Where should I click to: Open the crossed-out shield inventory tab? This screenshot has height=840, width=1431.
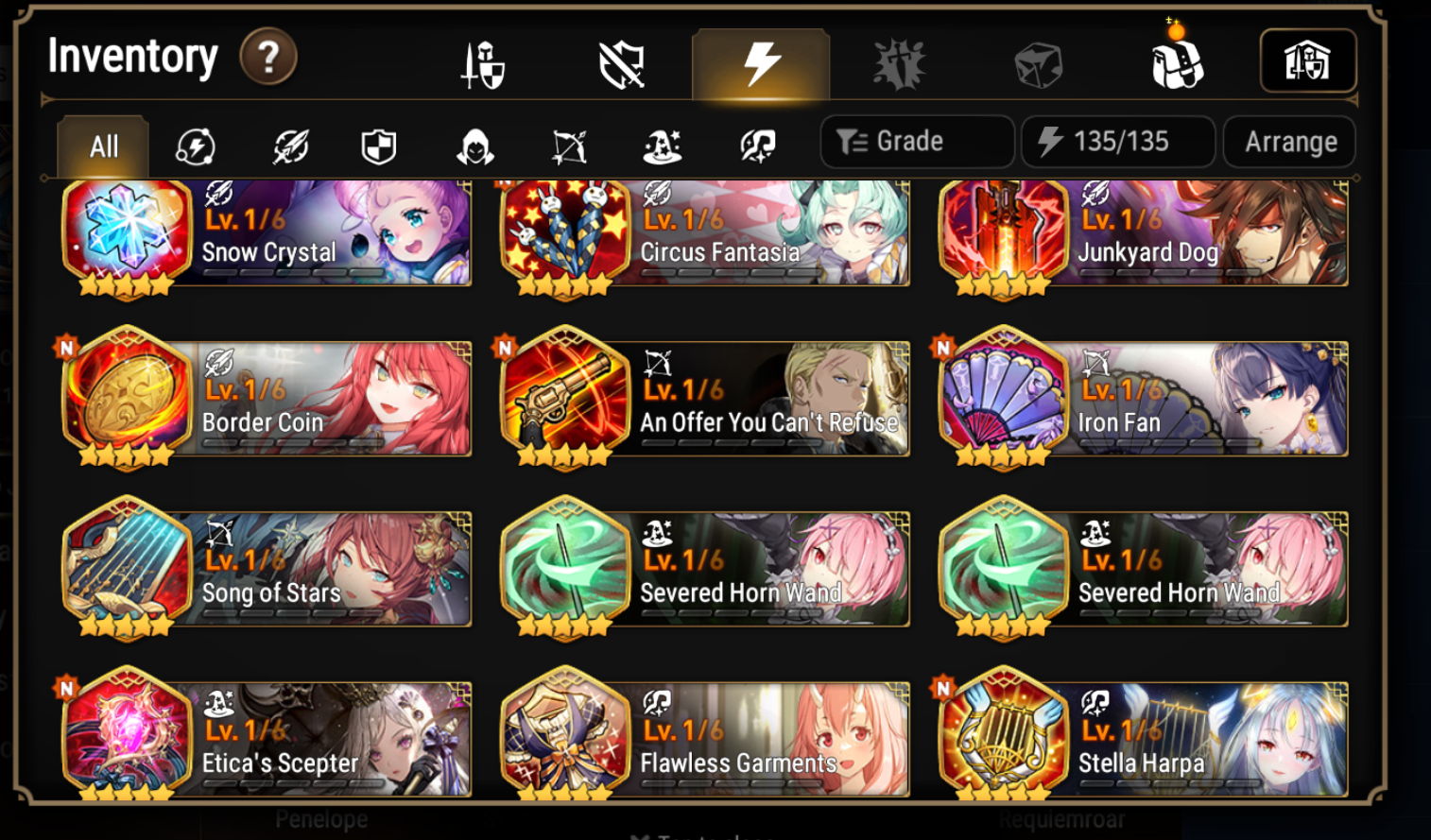(x=622, y=65)
